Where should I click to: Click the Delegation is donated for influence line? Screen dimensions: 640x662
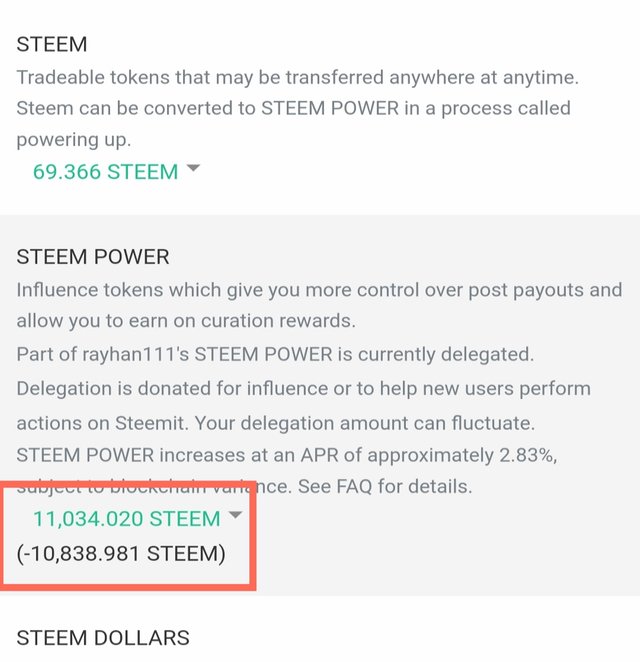click(x=303, y=388)
